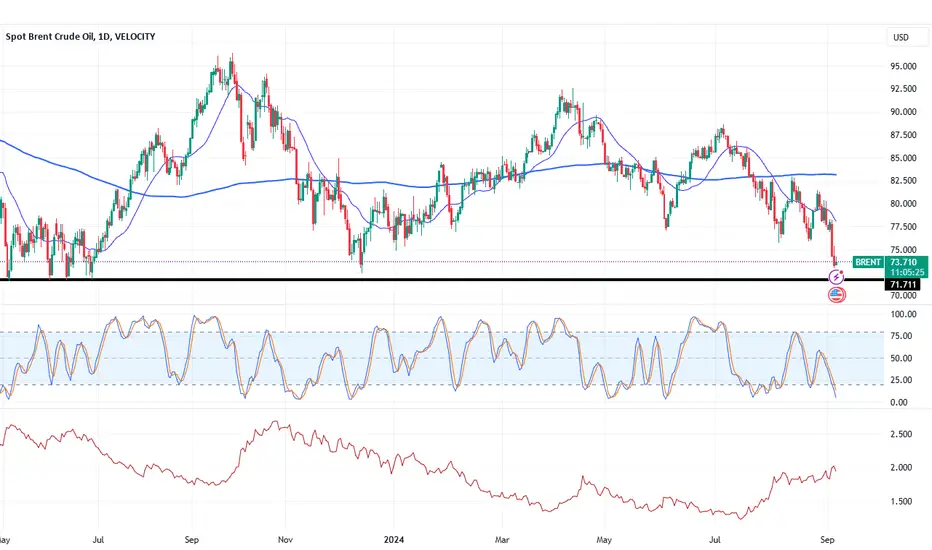Screen dimensions: 932x550
Task: Click the 100.00 stochastic scale label
Action: pos(903,315)
